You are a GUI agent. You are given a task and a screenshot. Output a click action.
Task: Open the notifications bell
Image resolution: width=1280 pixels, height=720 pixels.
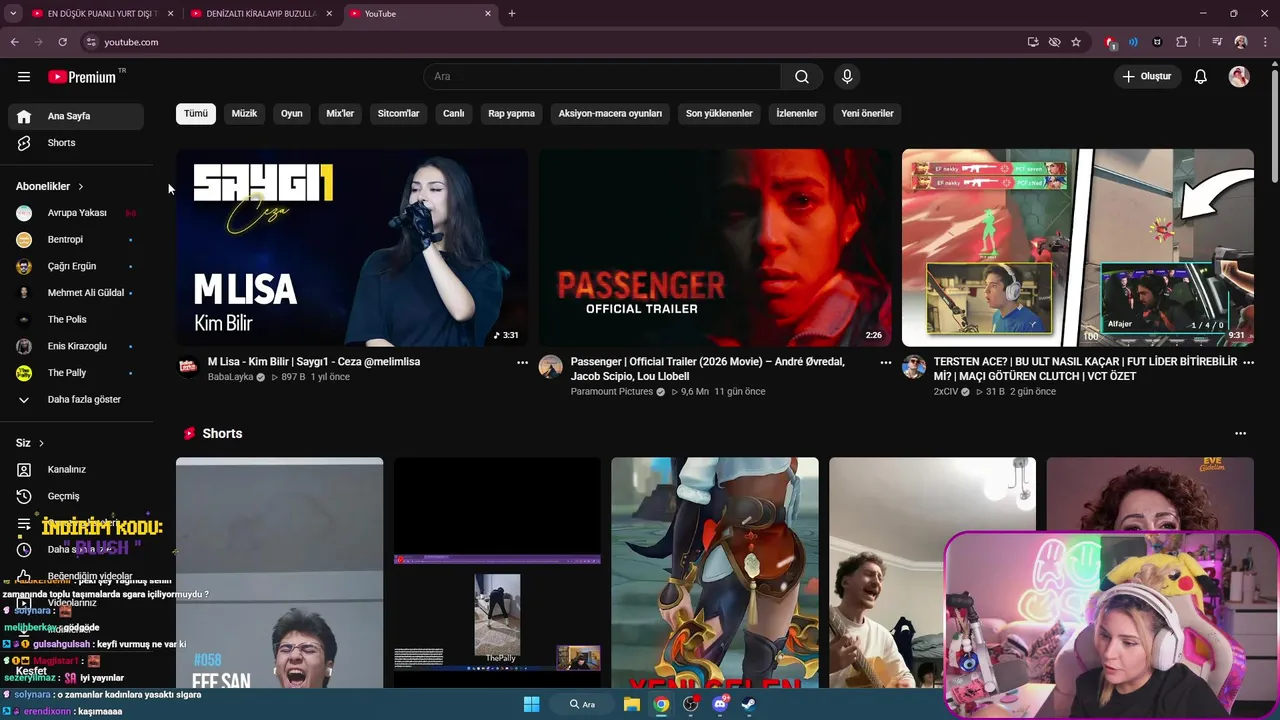coord(1201,77)
